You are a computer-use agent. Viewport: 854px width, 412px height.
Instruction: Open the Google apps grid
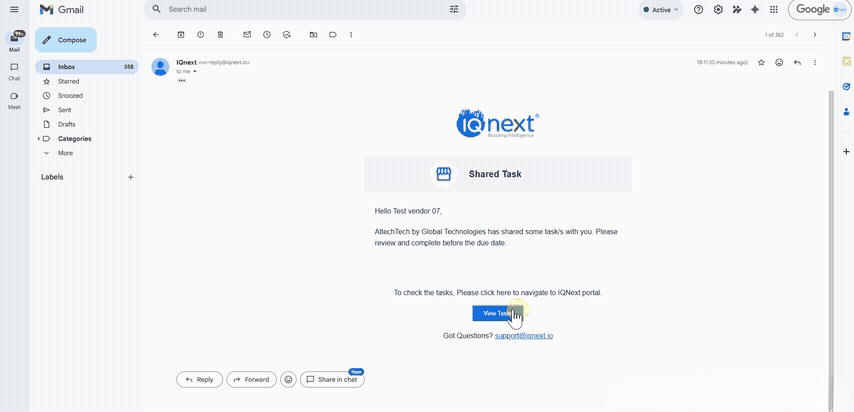[773, 9]
